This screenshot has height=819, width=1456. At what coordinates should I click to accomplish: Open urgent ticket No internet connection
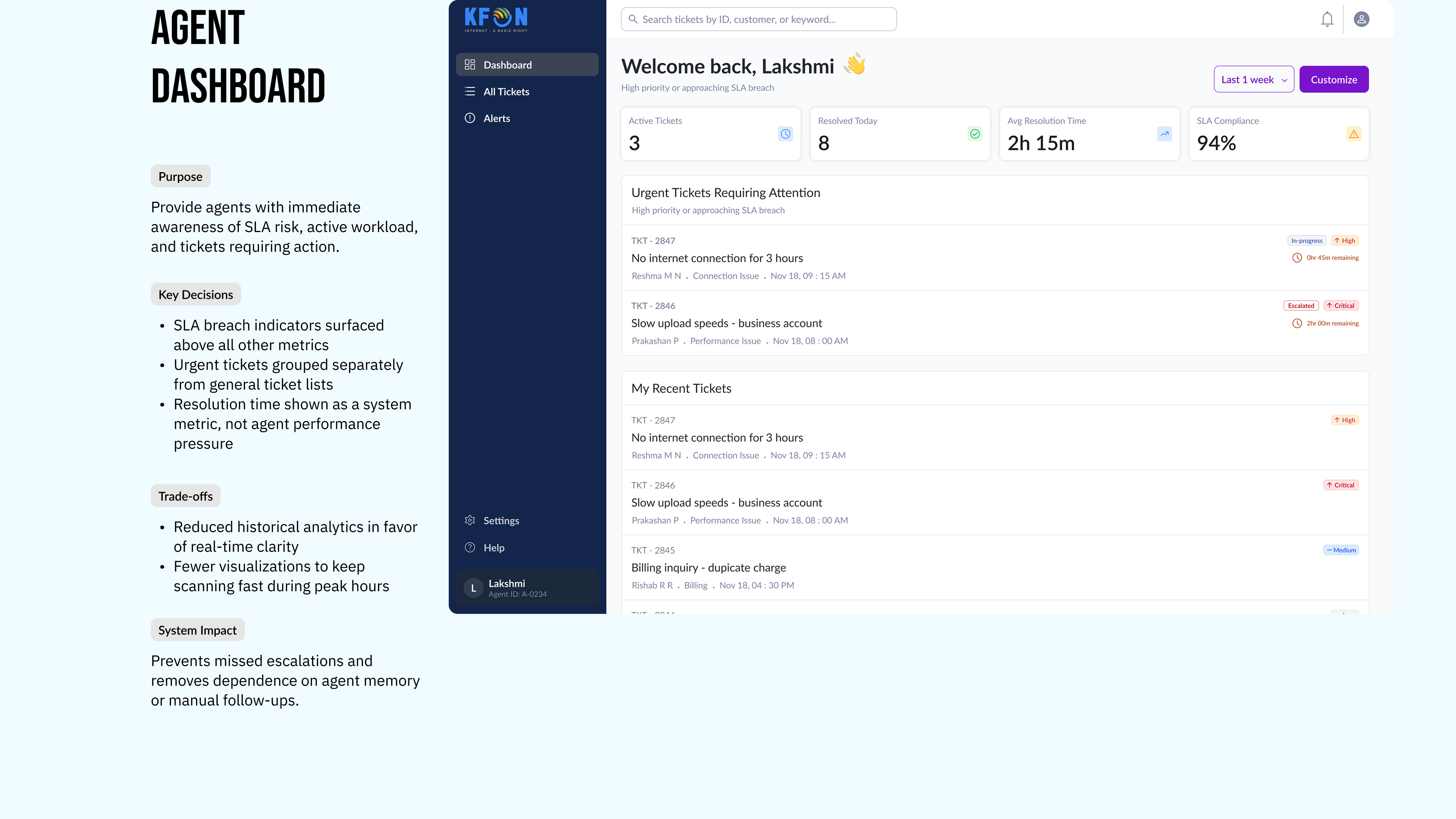coord(995,258)
